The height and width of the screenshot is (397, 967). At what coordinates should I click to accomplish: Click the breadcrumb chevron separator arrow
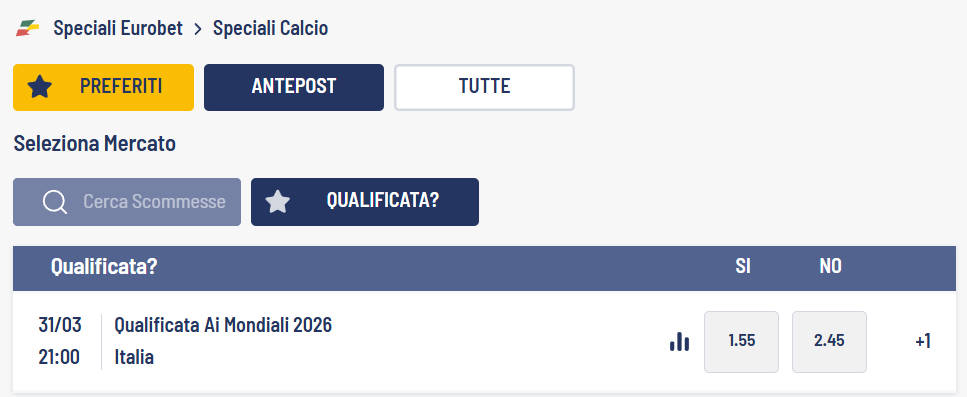198,29
